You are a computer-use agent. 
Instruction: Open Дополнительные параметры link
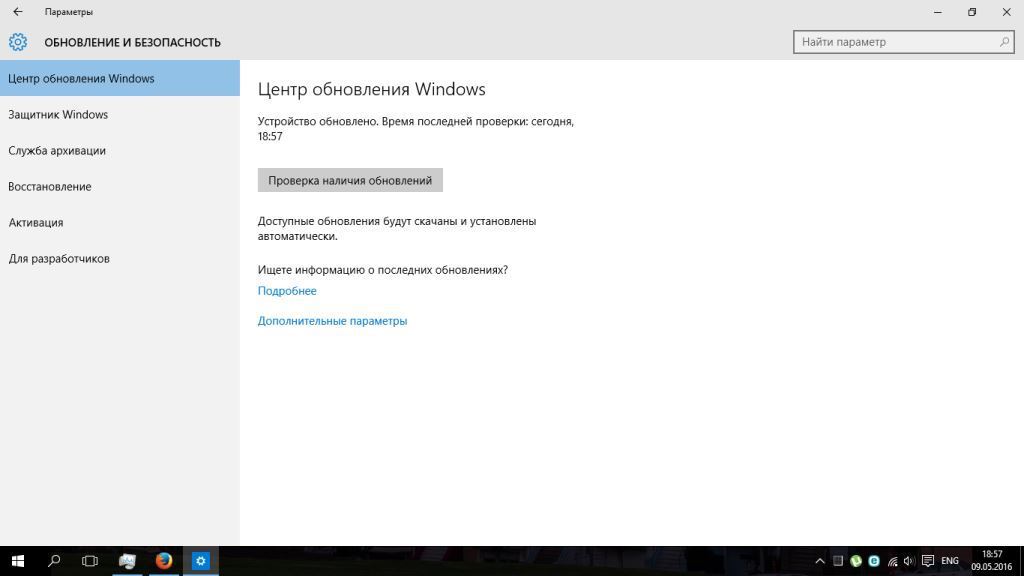click(332, 321)
